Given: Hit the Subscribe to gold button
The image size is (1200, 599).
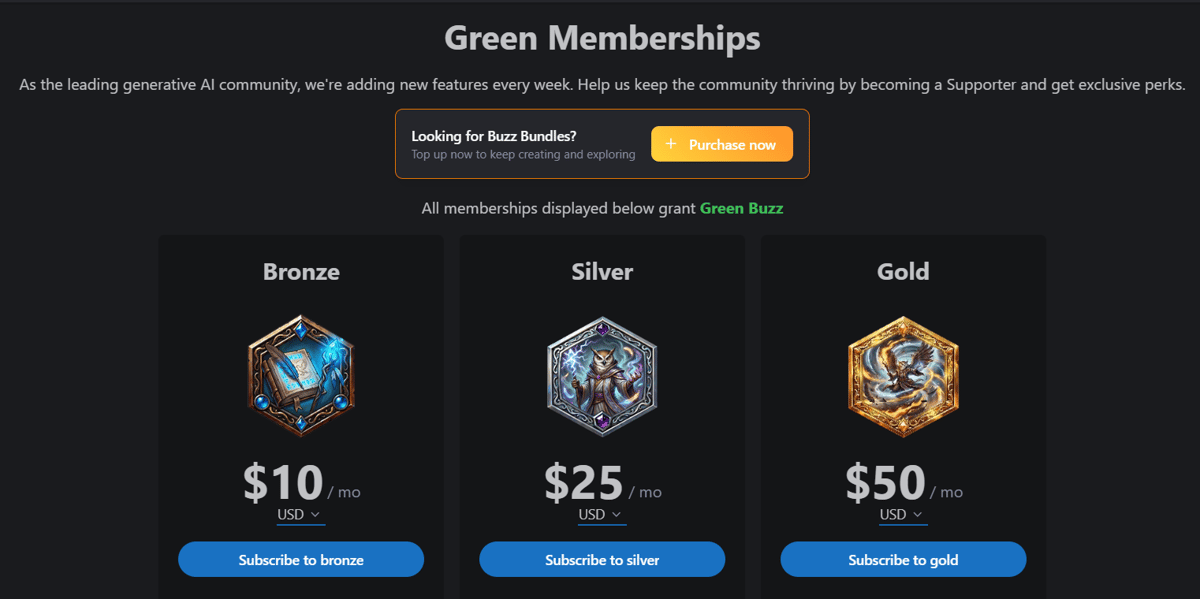Looking at the screenshot, I should (x=903, y=560).
